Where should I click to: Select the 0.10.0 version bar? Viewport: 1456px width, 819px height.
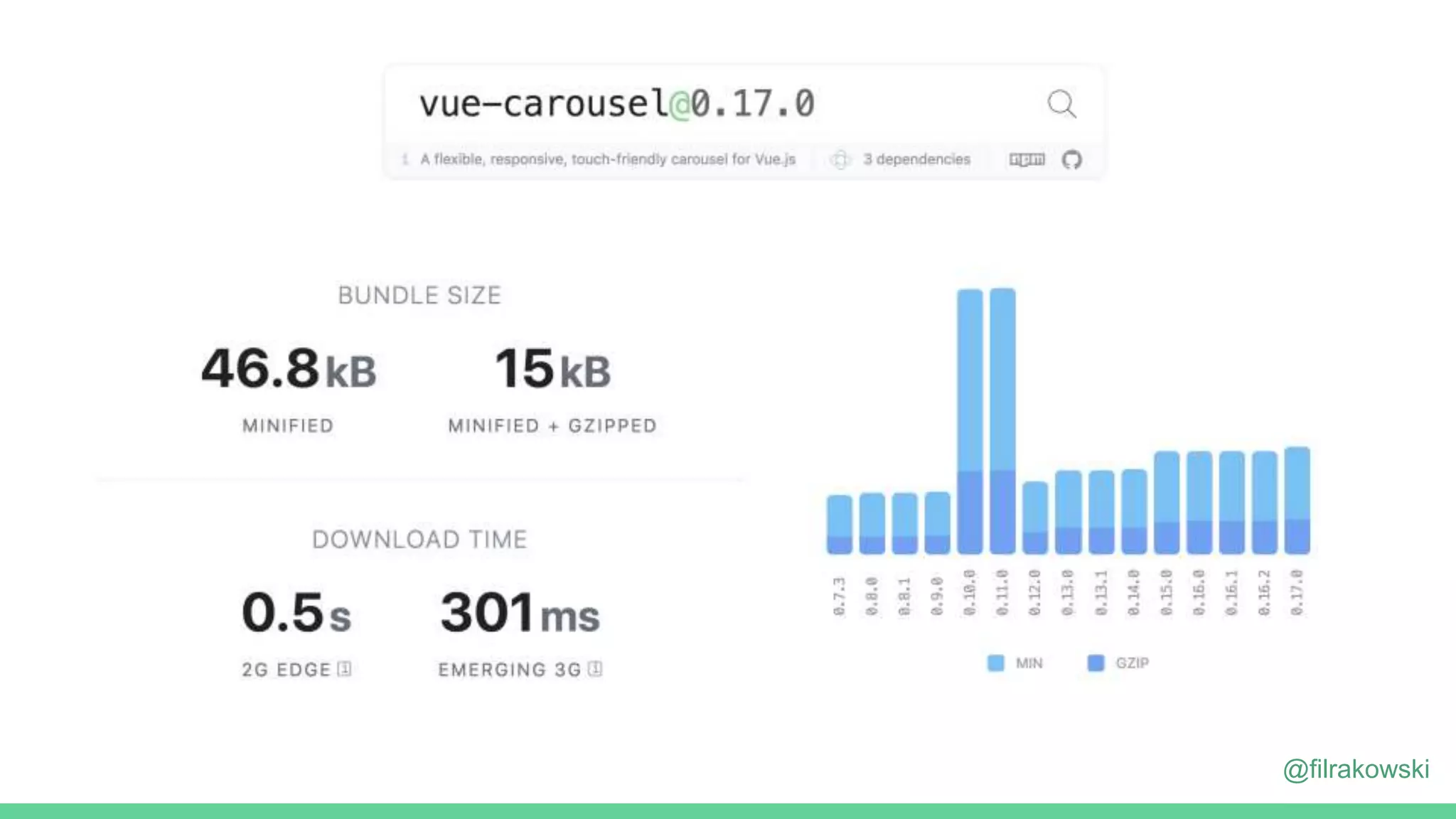click(970, 421)
